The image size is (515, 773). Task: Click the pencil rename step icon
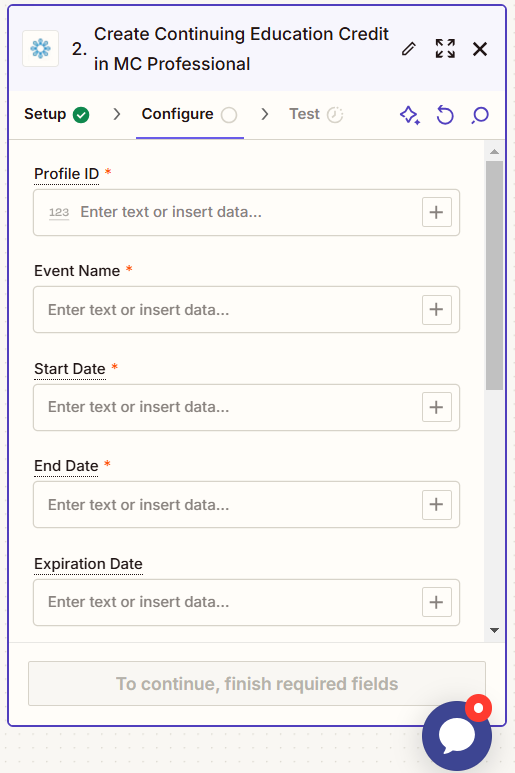coord(409,49)
